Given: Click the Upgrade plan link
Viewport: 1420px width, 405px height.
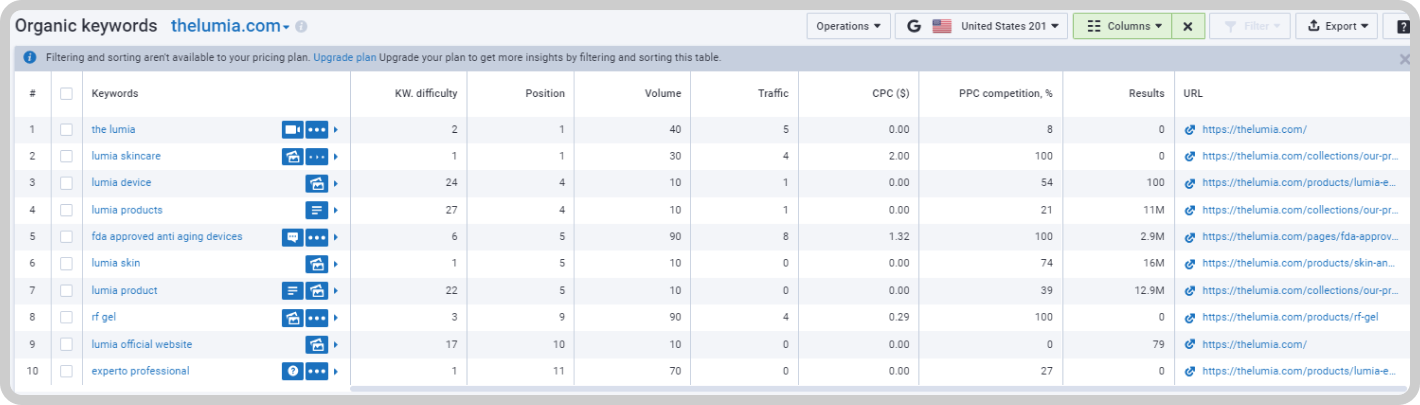Looking at the screenshot, I should coord(345,58).
